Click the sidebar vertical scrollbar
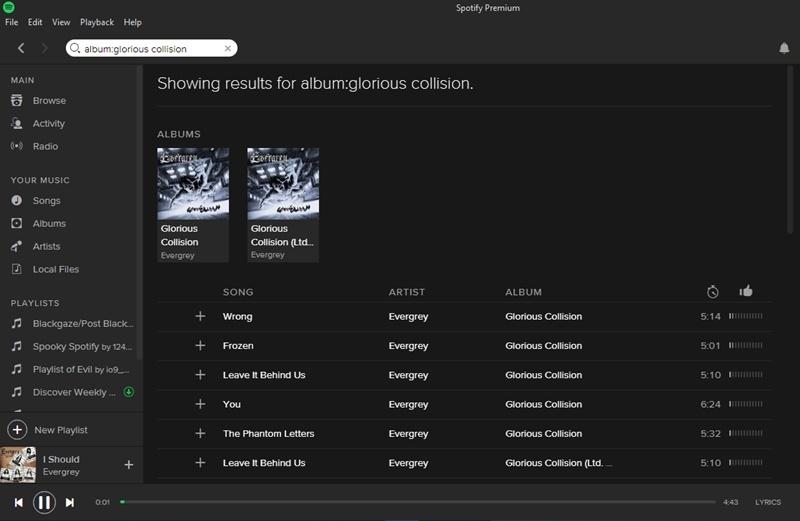 139,213
